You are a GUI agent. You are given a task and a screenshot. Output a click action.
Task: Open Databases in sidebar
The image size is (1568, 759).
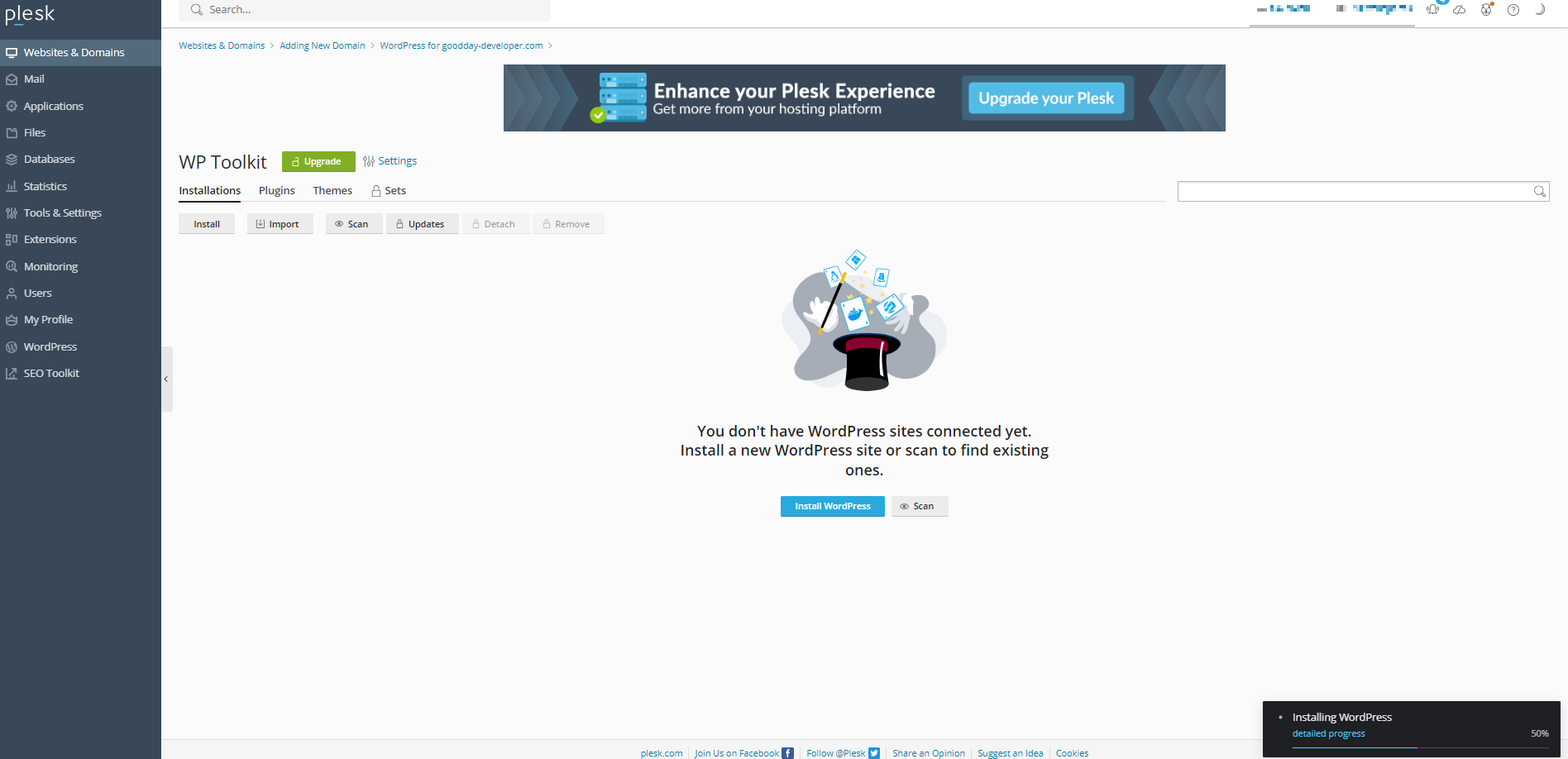[80, 159]
